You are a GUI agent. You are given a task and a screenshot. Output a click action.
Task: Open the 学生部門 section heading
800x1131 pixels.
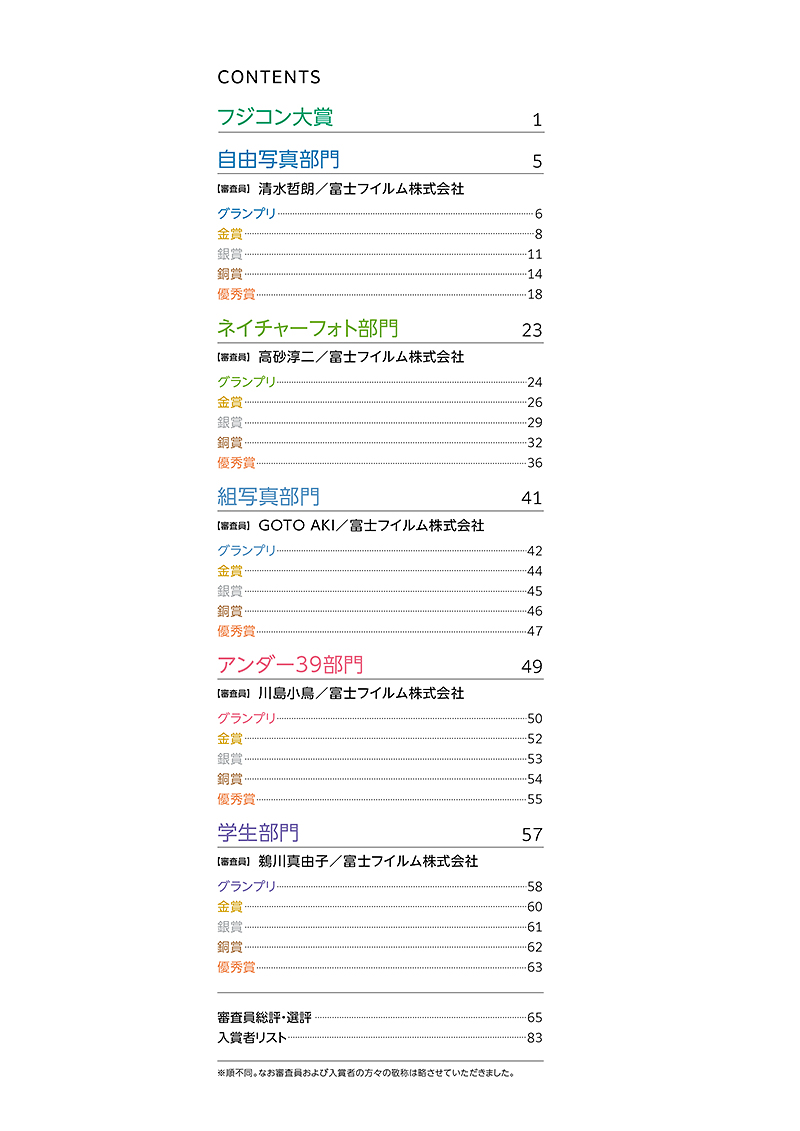258,832
